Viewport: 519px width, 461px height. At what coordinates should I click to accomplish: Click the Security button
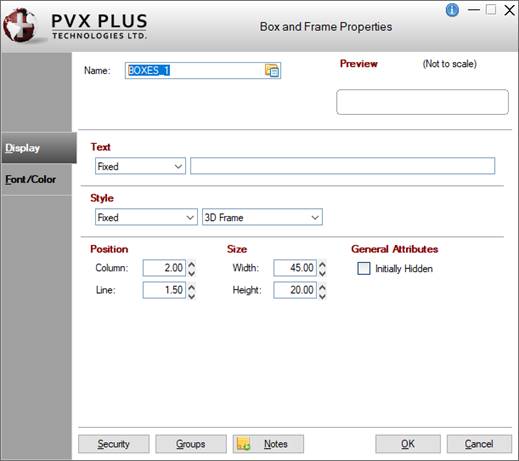pyautogui.click(x=114, y=444)
